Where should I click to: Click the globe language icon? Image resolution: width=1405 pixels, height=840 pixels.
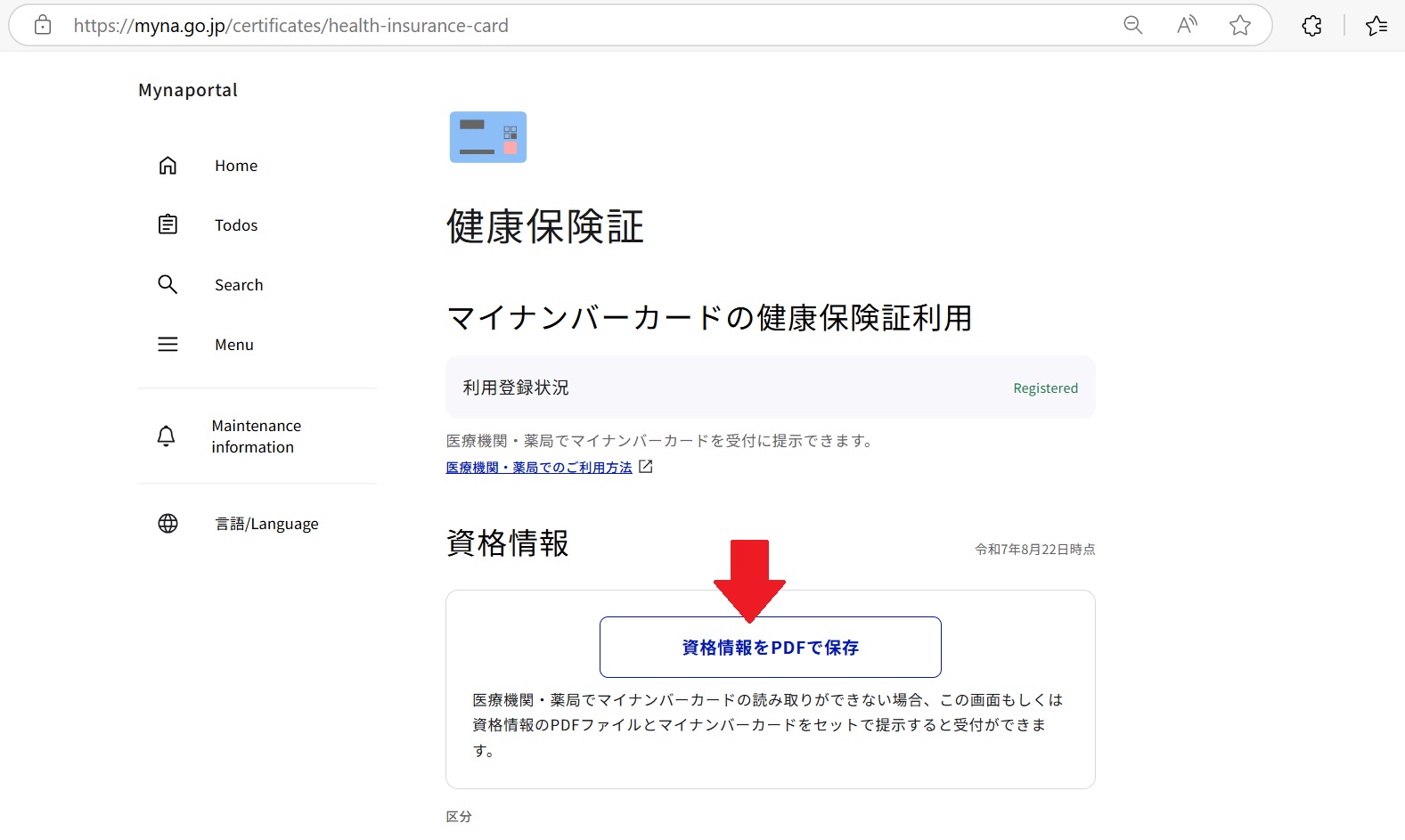[167, 524]
